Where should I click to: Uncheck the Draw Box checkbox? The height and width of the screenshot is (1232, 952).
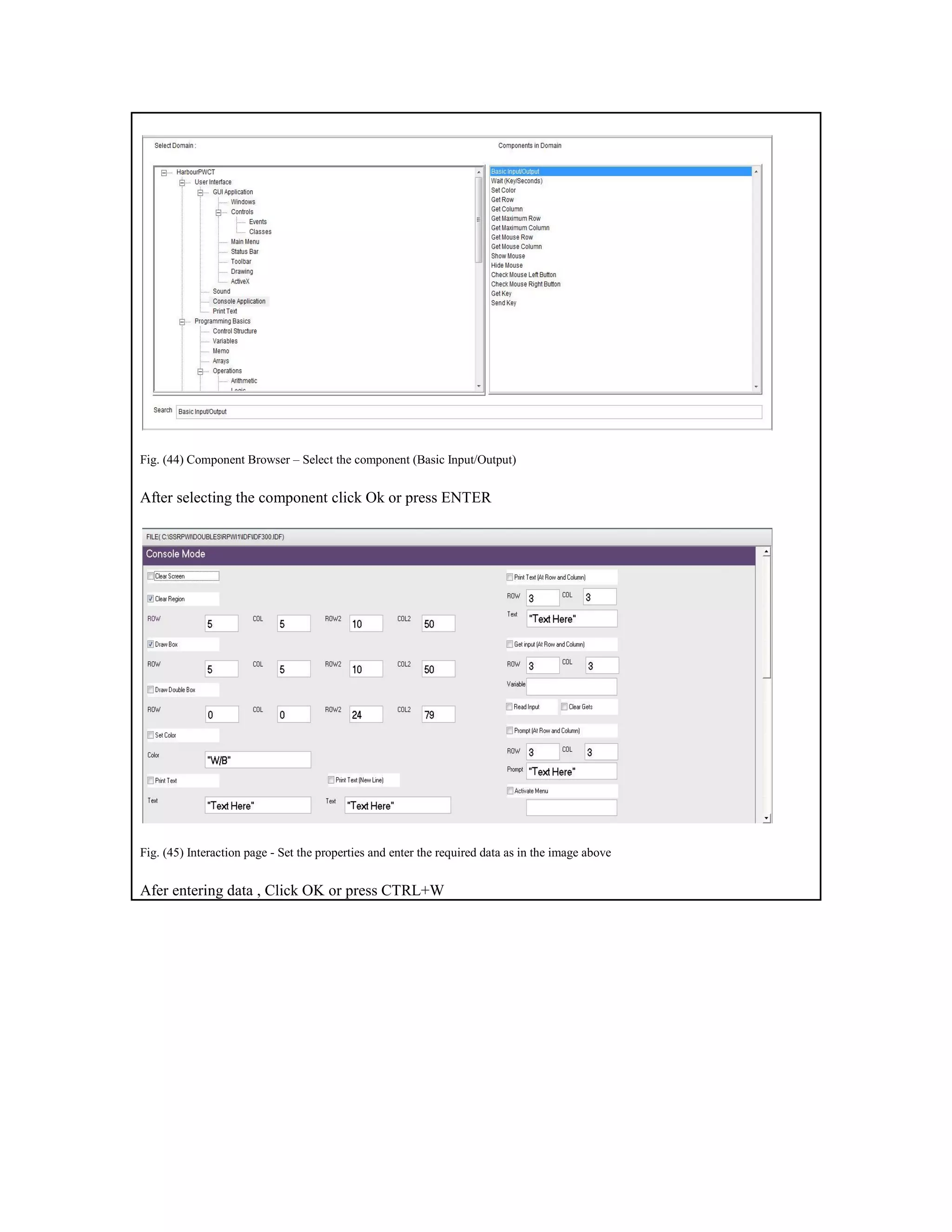pyautogui.click(x=151, y=643)
